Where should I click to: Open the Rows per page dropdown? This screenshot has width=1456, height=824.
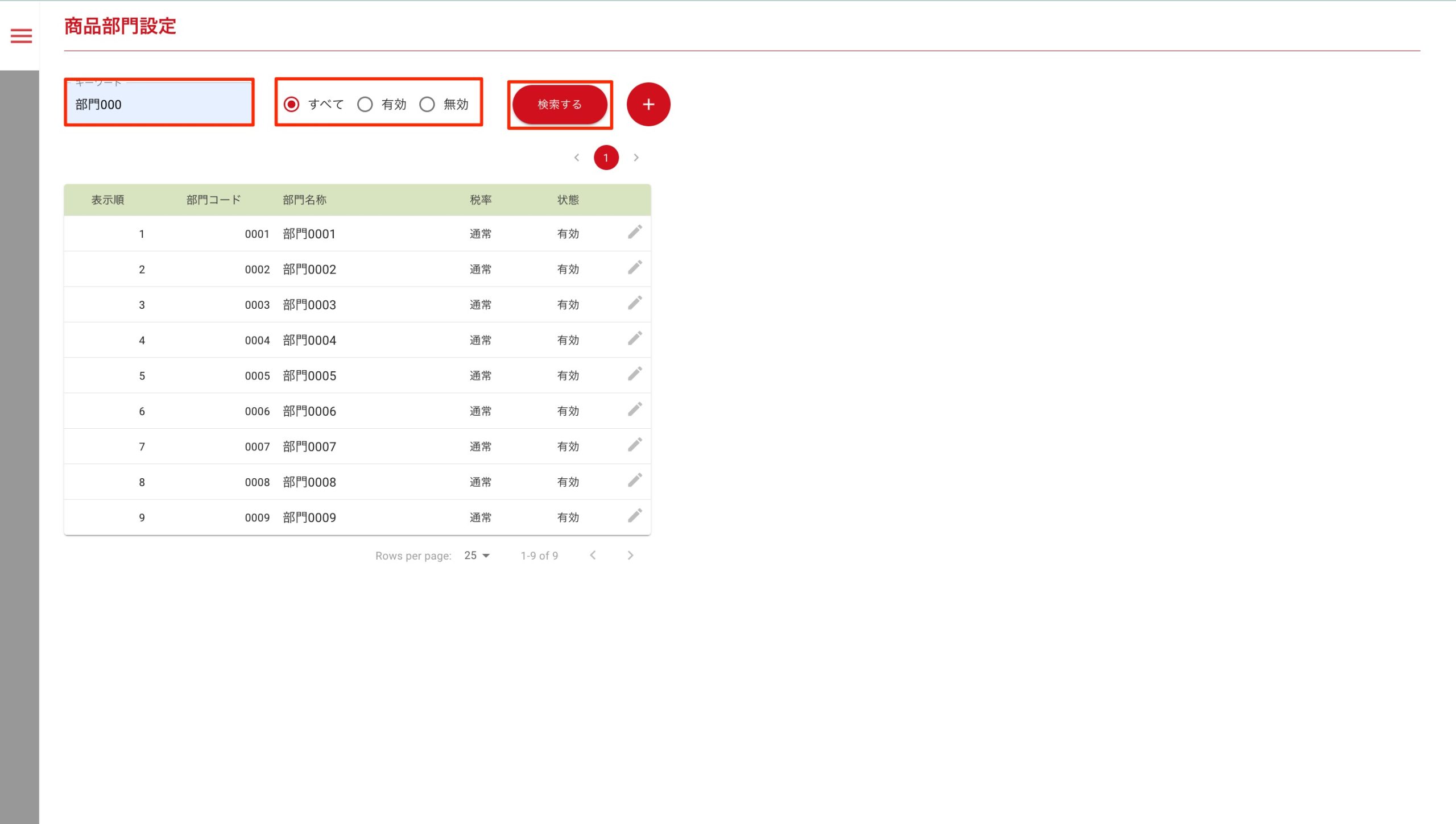477,556
